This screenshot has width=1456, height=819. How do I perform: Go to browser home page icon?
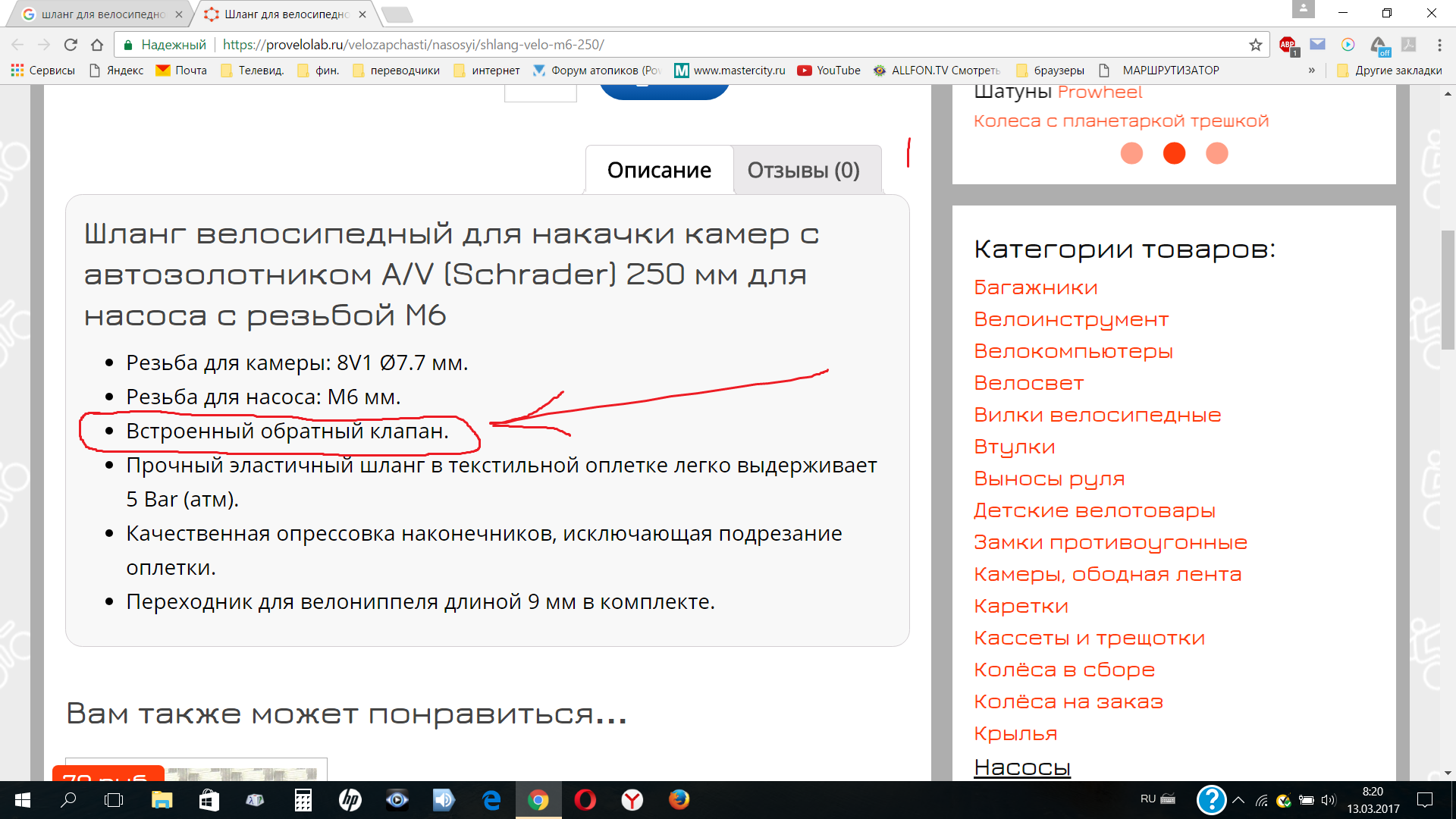click(x=96, y=45)
